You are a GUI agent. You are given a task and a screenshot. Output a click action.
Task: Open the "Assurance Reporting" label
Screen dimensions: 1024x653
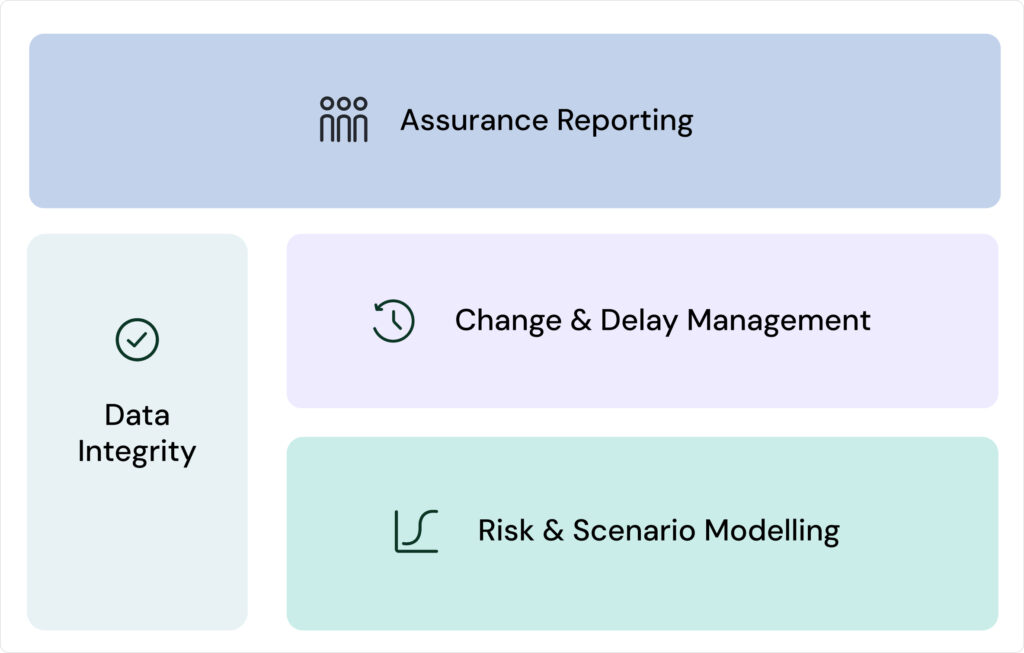546,120
